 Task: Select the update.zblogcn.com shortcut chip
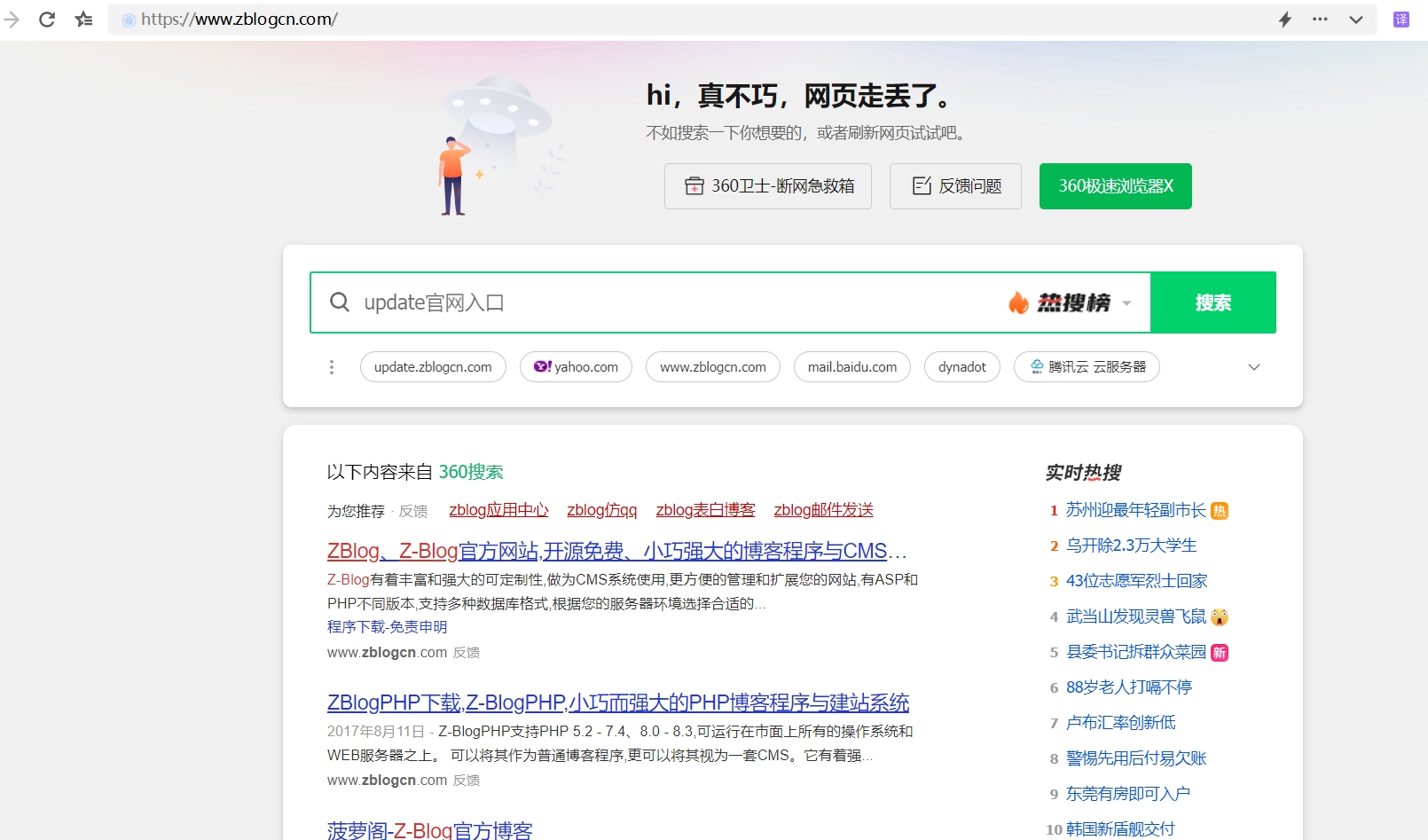click(x=433, y=367)
